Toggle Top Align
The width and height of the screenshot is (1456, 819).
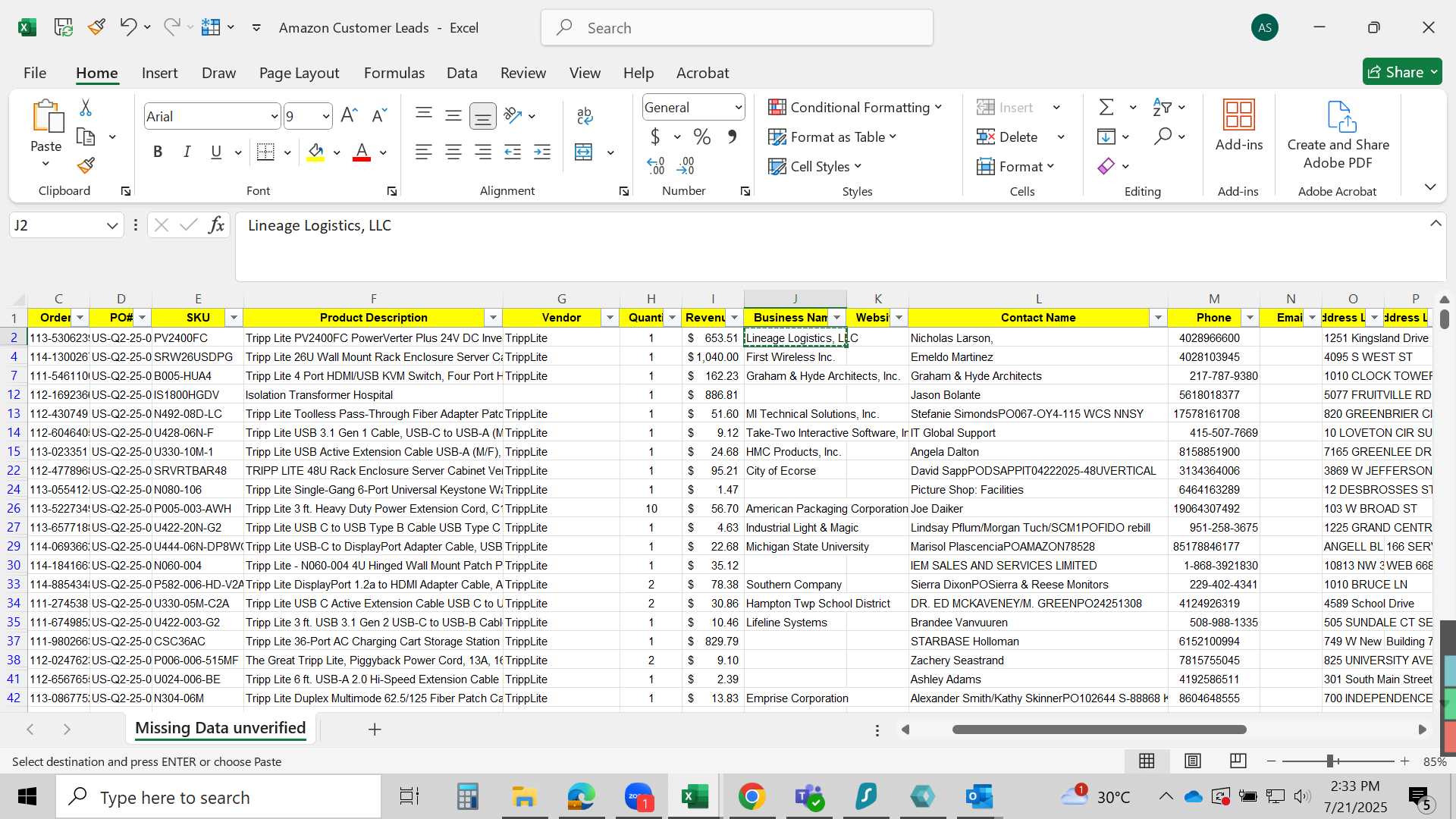(424, 115)
